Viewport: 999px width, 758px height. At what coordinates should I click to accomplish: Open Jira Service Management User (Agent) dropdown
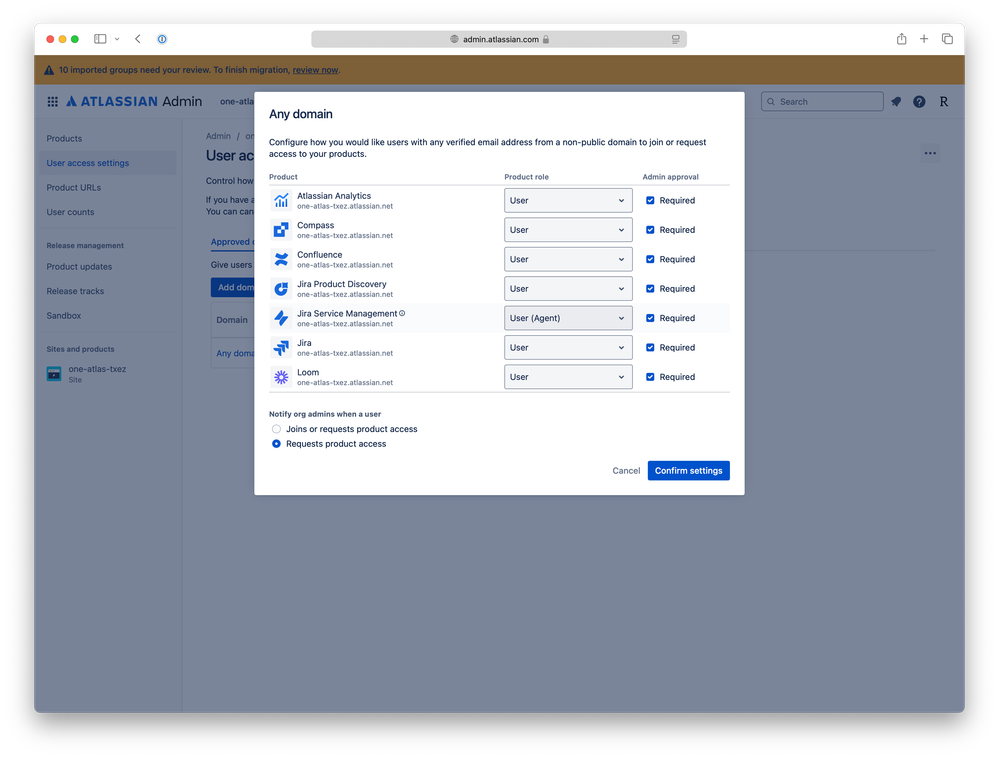pos(568,318)
